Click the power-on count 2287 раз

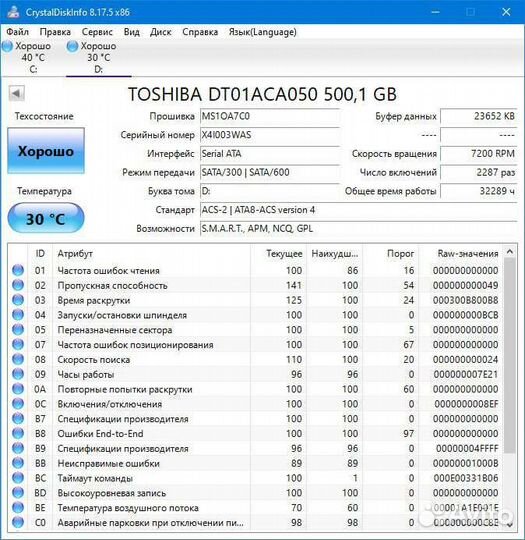[x=479, y=172]
